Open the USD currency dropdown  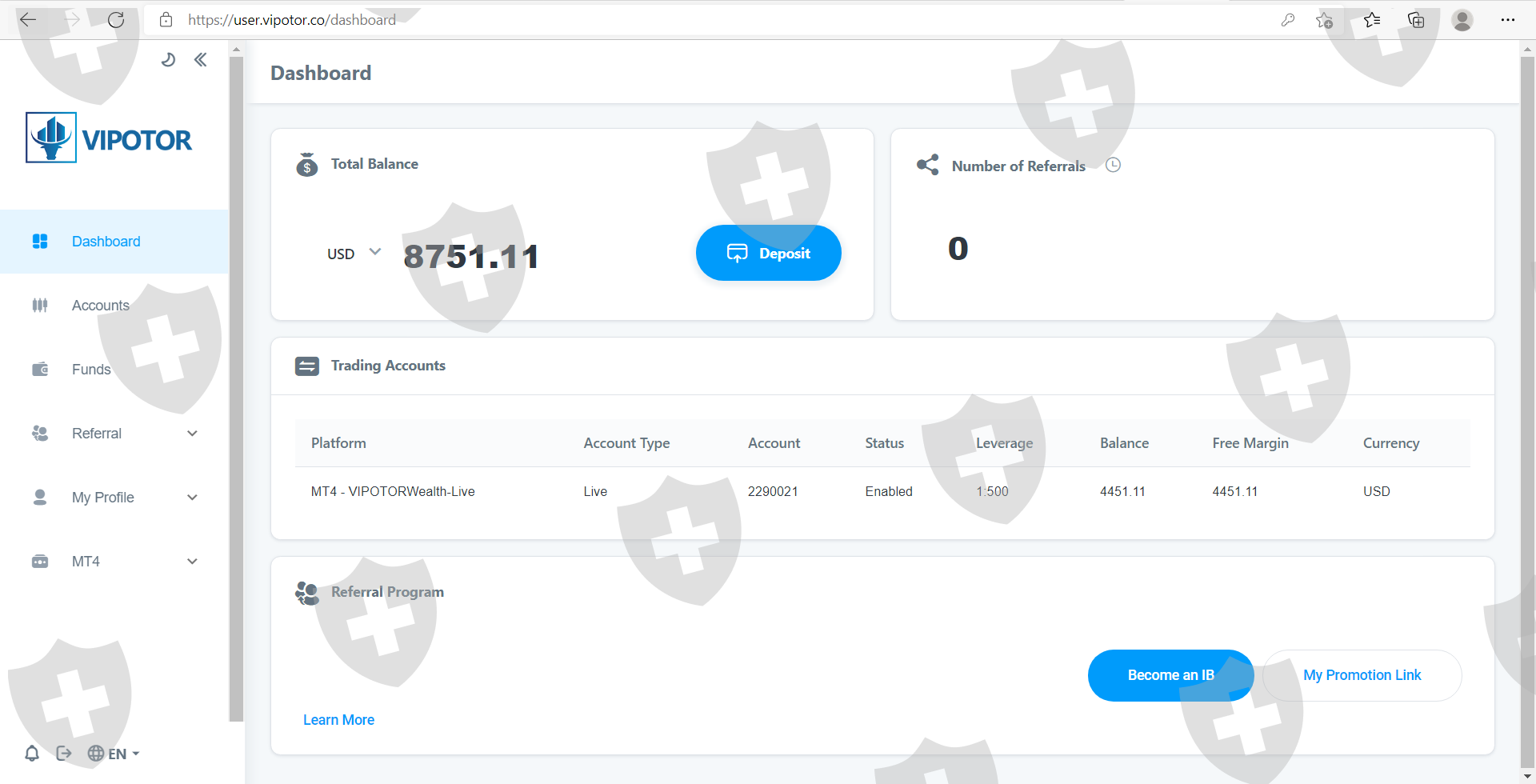pyautogui.click(x=354, y=254)
